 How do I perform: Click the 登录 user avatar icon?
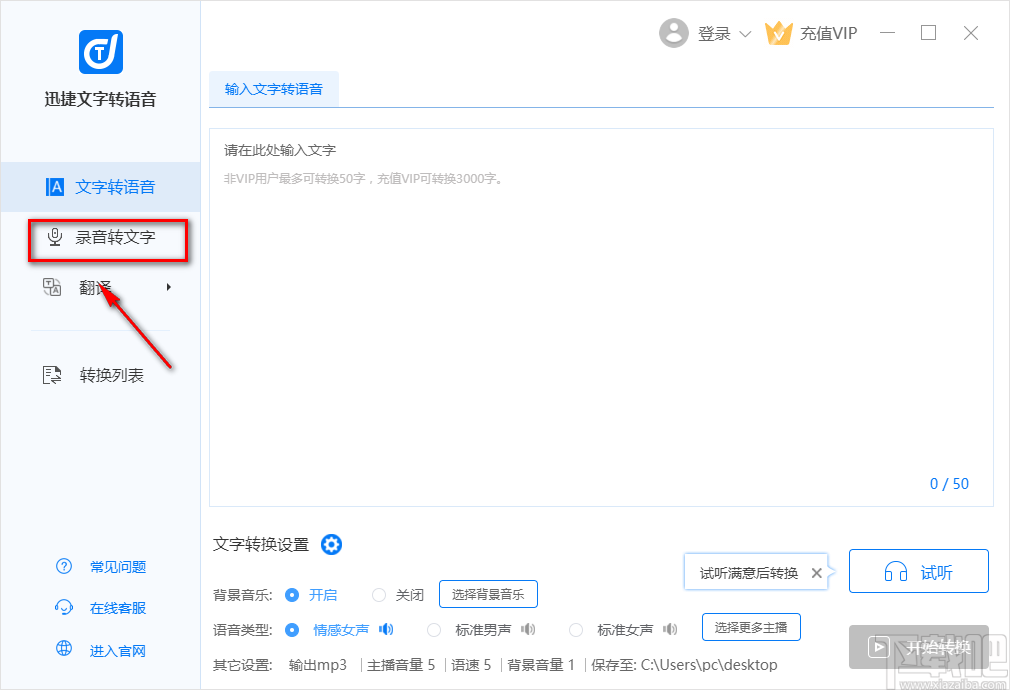tap(674, 32)
